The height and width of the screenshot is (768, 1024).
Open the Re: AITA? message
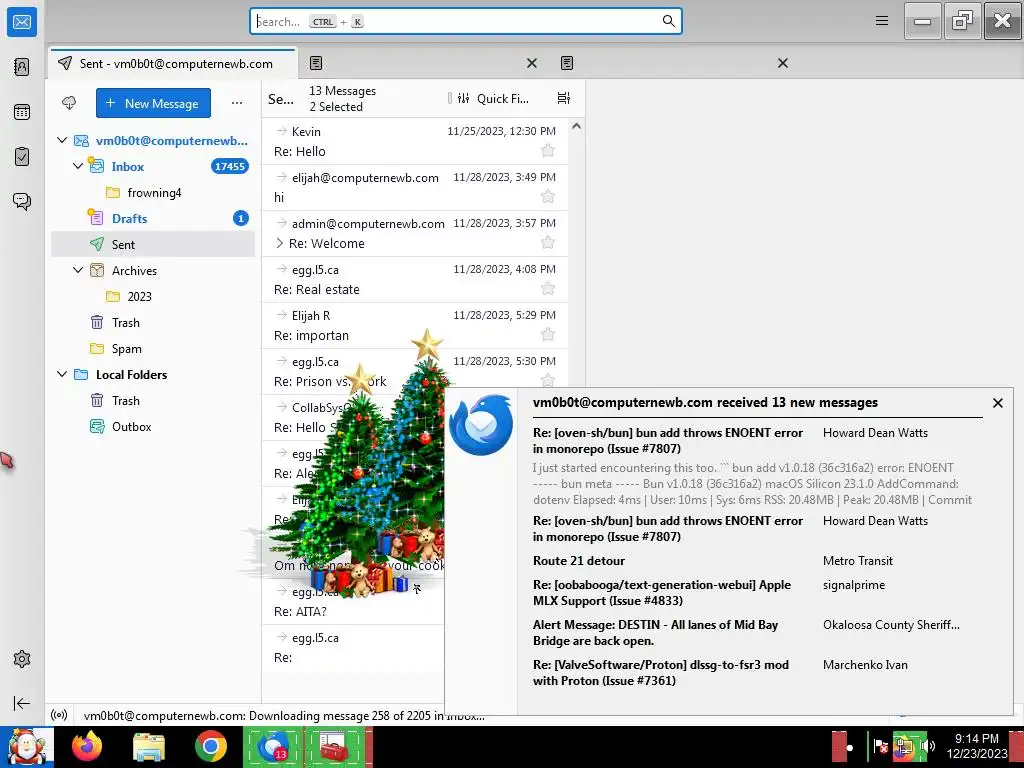tap(353, 601)
